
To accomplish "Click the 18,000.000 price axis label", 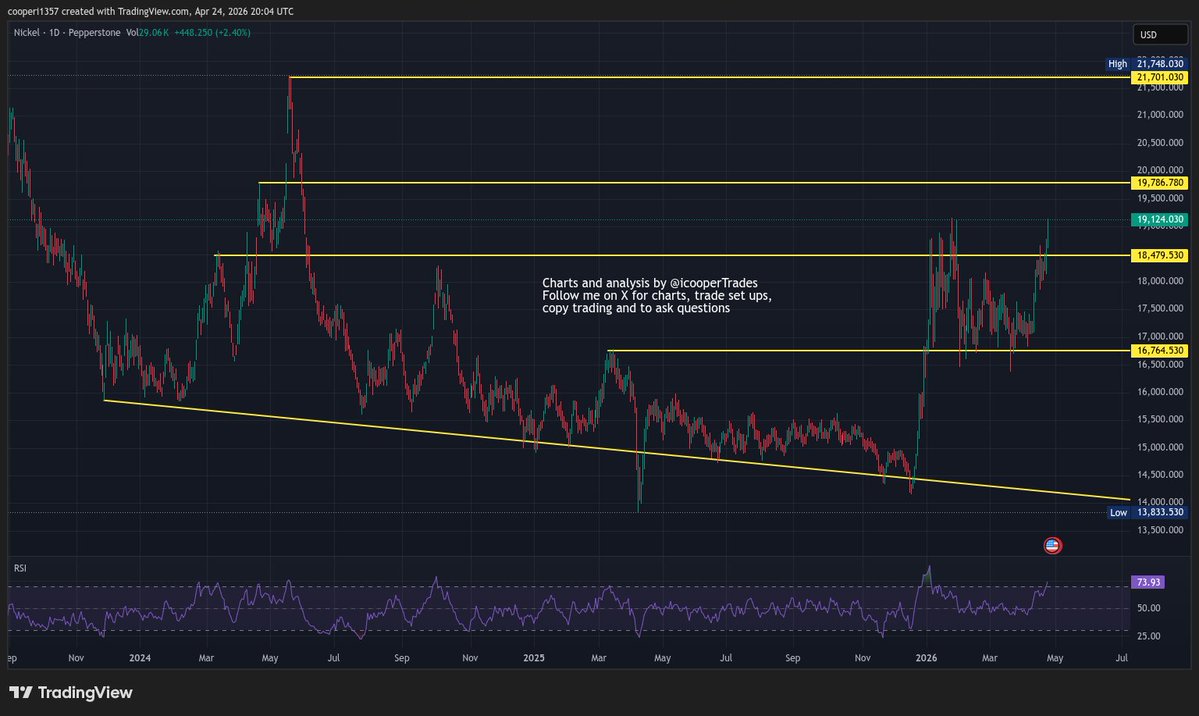I will pos(1160,282).
